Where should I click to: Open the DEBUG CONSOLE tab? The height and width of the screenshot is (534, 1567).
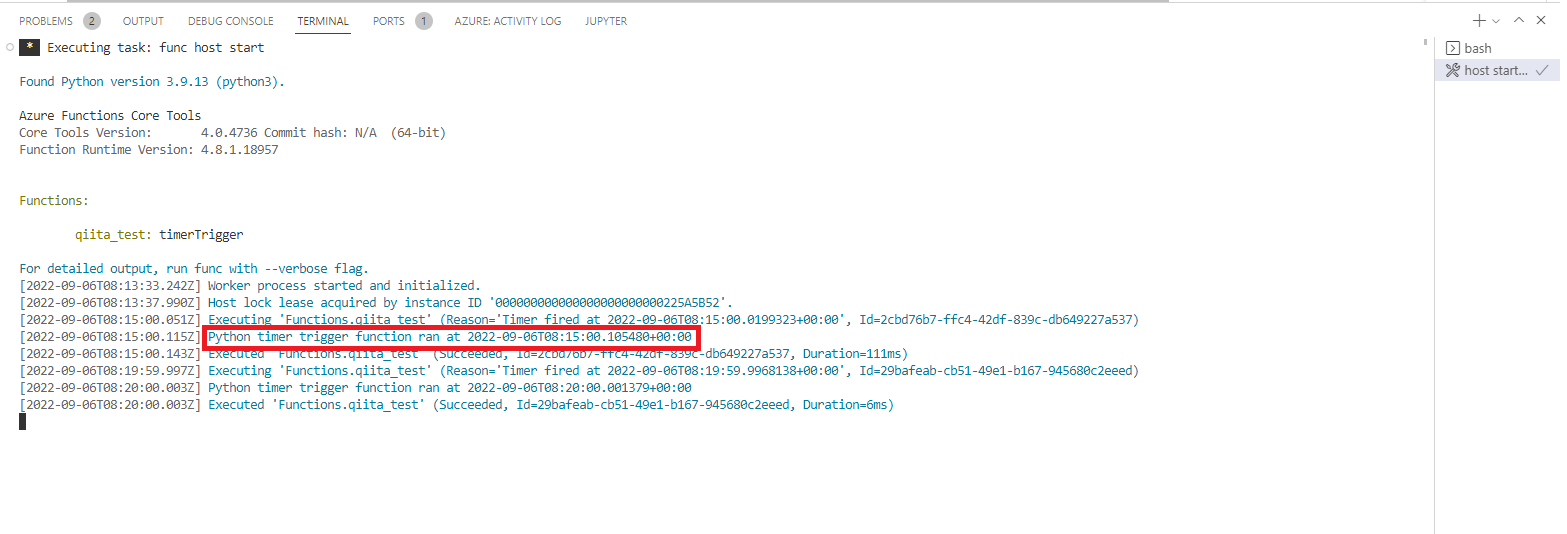[x=230, y=21]
